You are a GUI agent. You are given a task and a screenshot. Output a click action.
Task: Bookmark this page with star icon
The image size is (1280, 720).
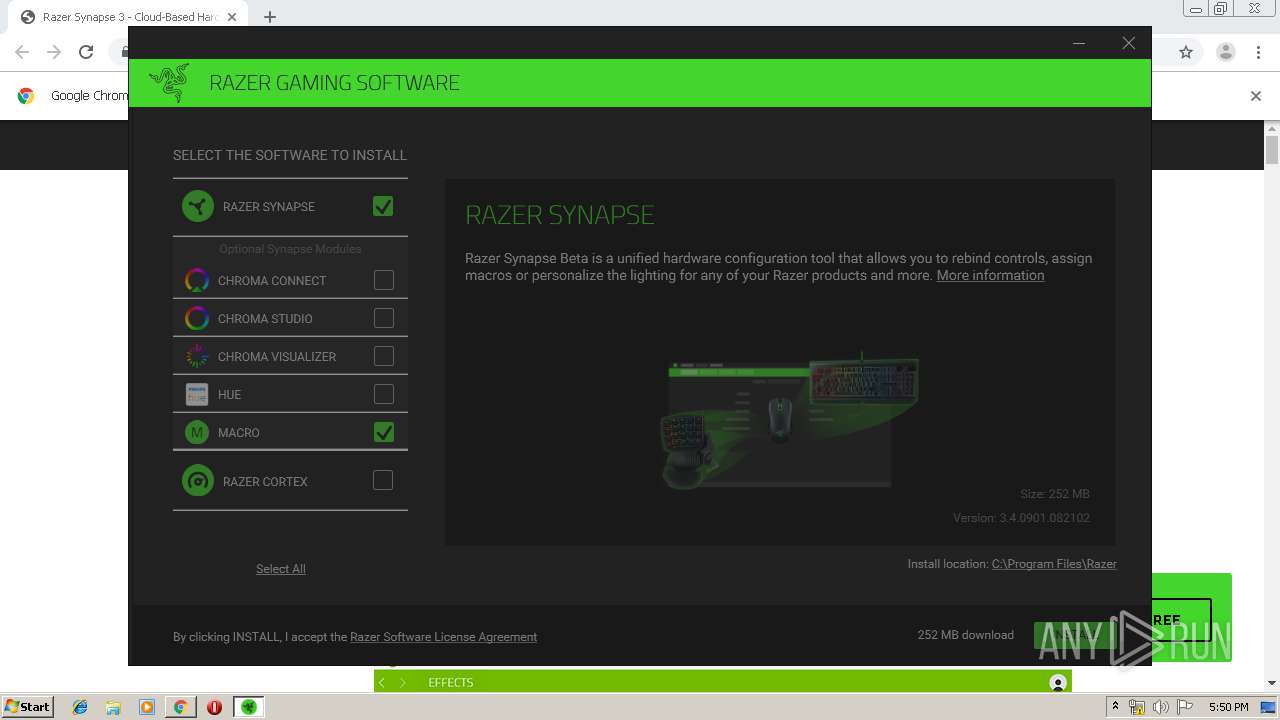pyautogui.click(x=1186, y=52)
